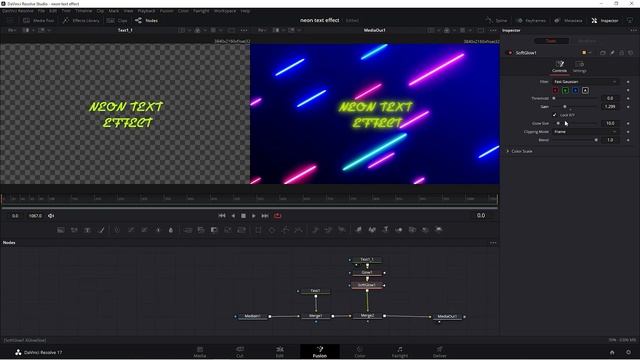The height and width of the screenshot is (360, 640).
Task: Jump to the first frame
Action: click(x=222, y=216)
